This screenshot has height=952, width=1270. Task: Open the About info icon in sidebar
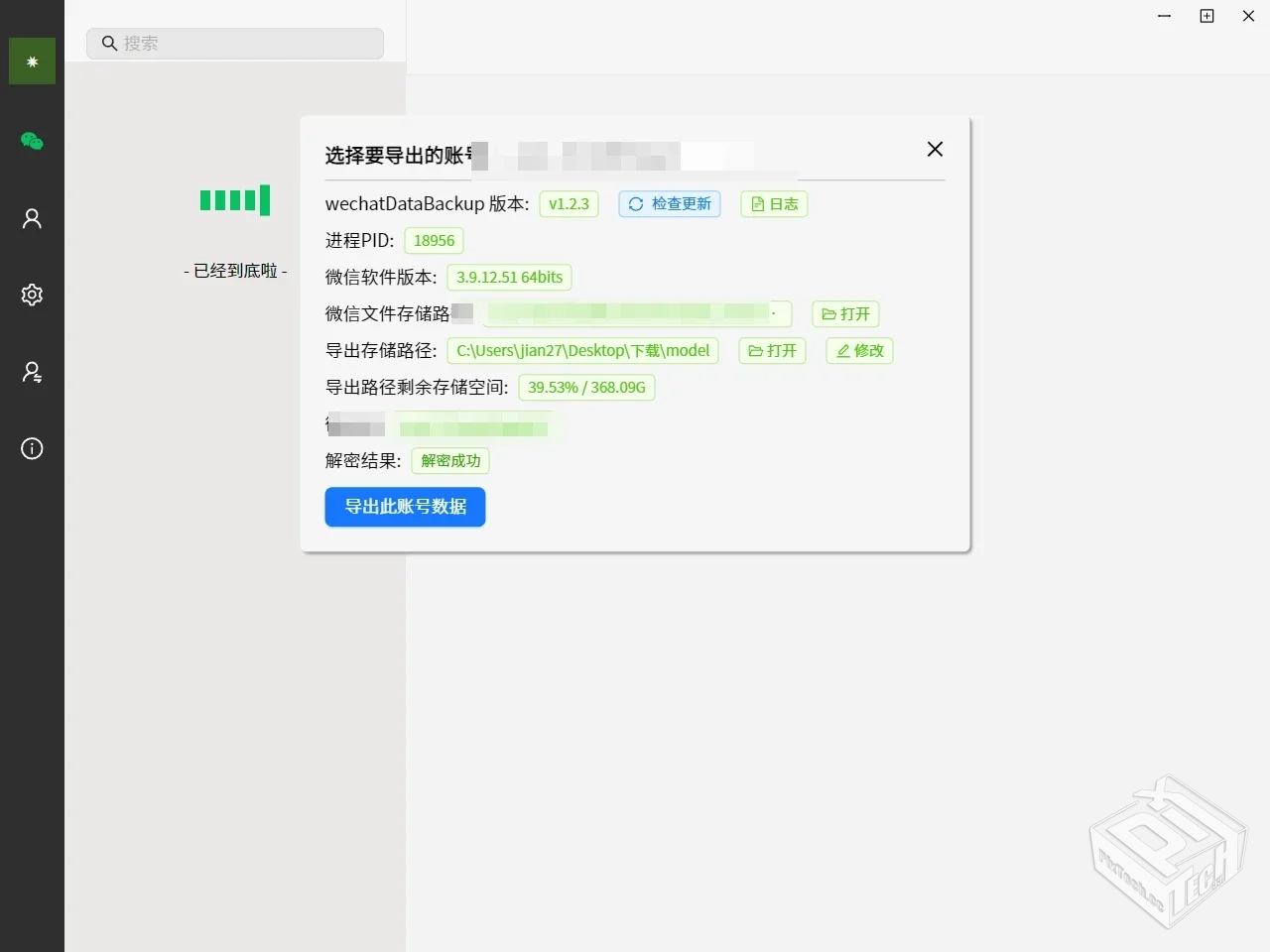point(32,448)
